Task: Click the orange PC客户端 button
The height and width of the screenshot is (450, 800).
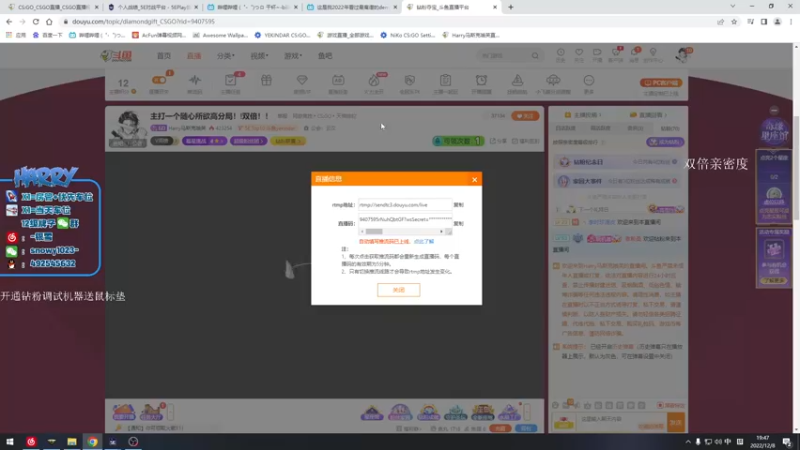Action: (661, 83)
